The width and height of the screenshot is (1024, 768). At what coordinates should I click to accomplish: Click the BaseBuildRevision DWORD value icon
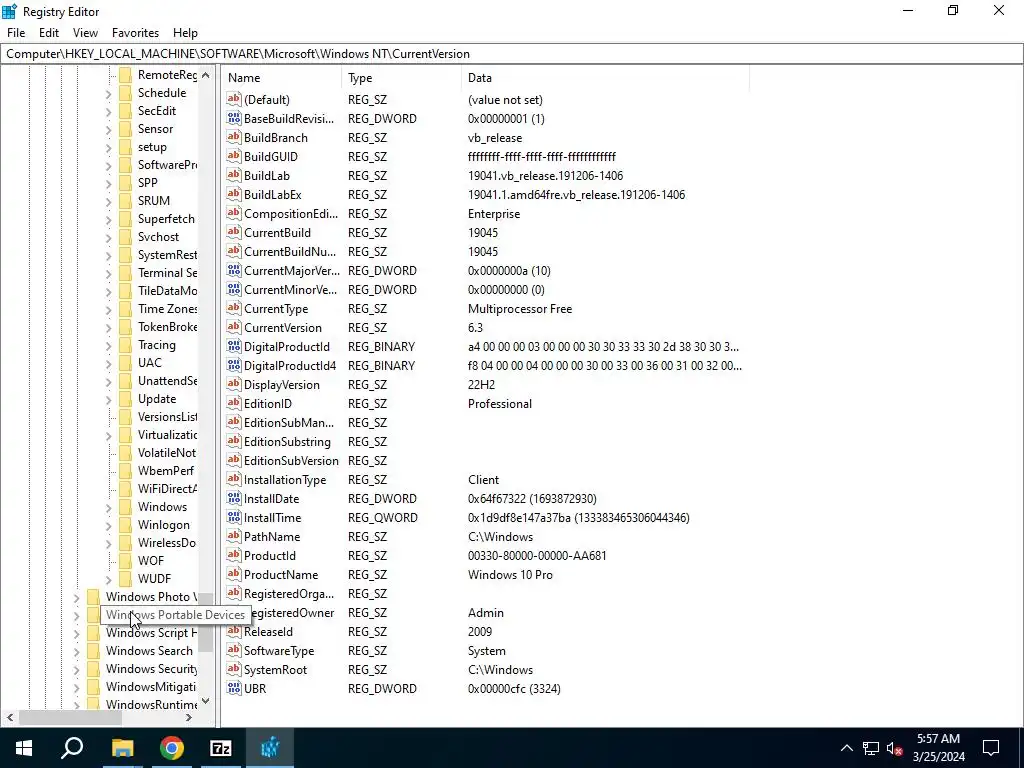(234, 119)
